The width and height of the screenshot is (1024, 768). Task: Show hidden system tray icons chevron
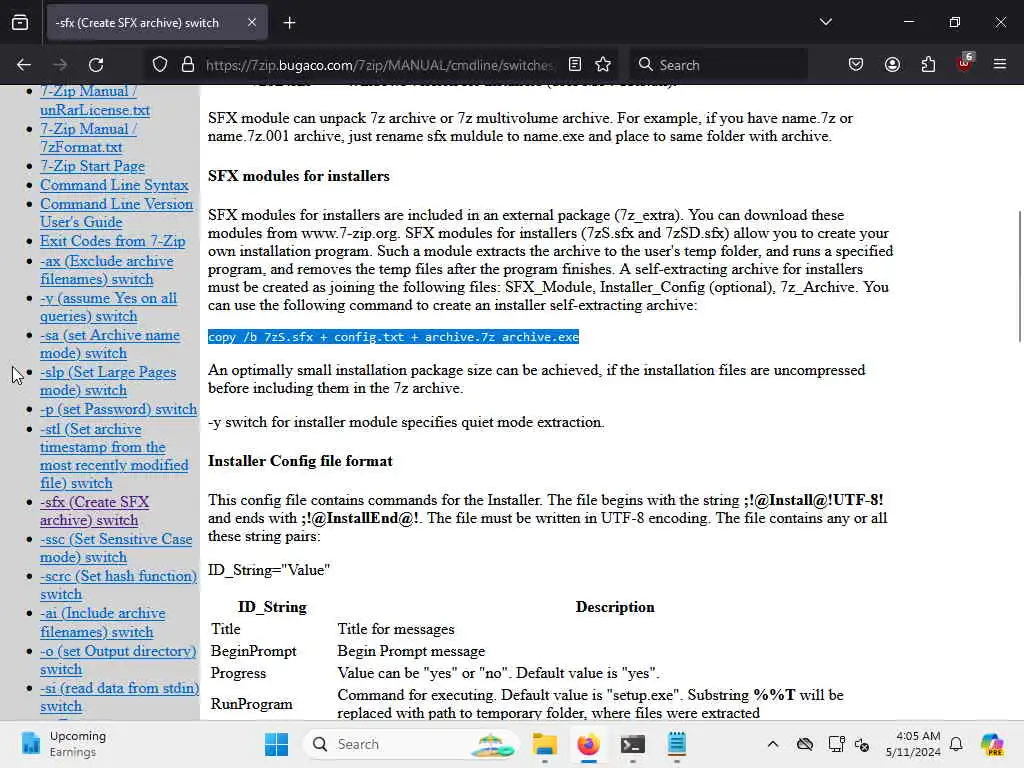[773, 744]
